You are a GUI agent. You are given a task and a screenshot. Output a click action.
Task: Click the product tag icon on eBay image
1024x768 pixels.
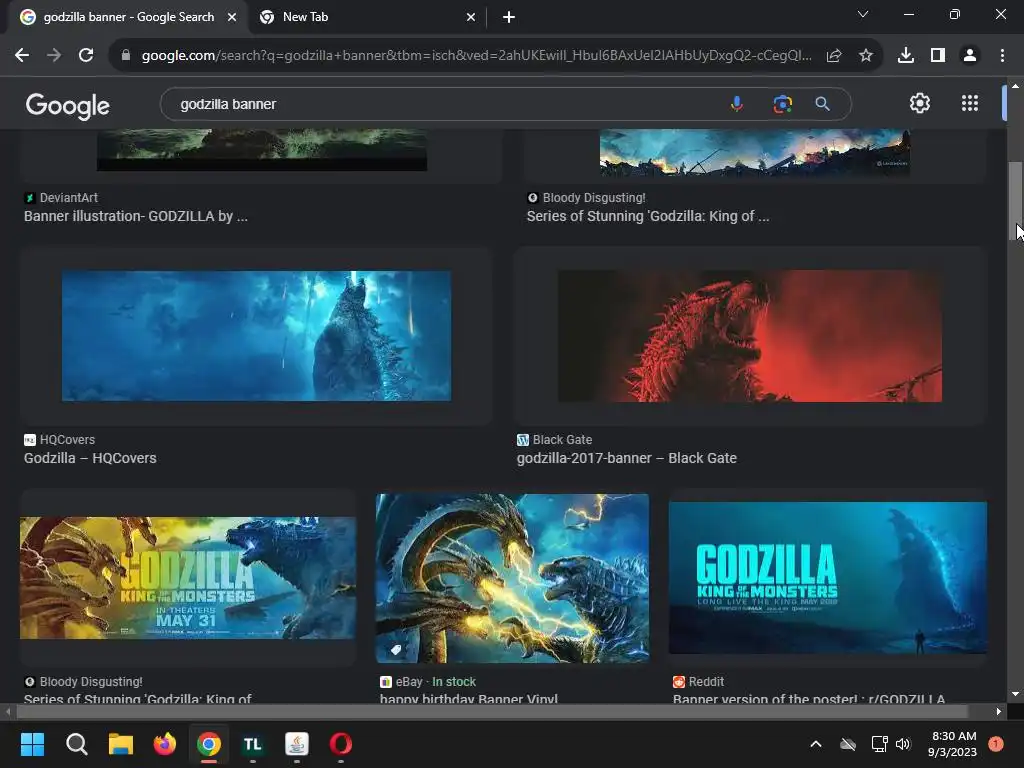point(396,649)
